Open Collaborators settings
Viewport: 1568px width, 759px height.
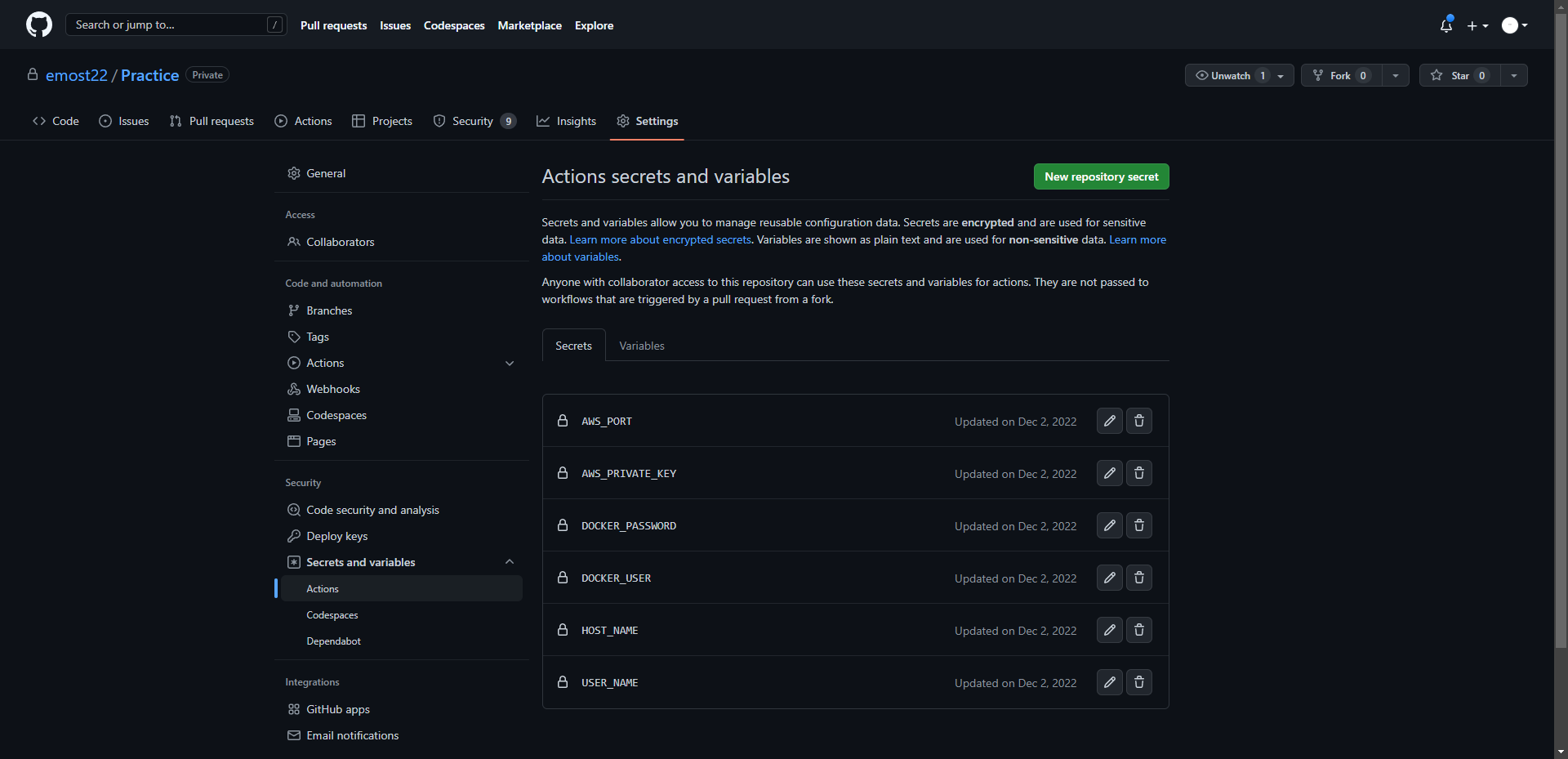click(402, 242)
